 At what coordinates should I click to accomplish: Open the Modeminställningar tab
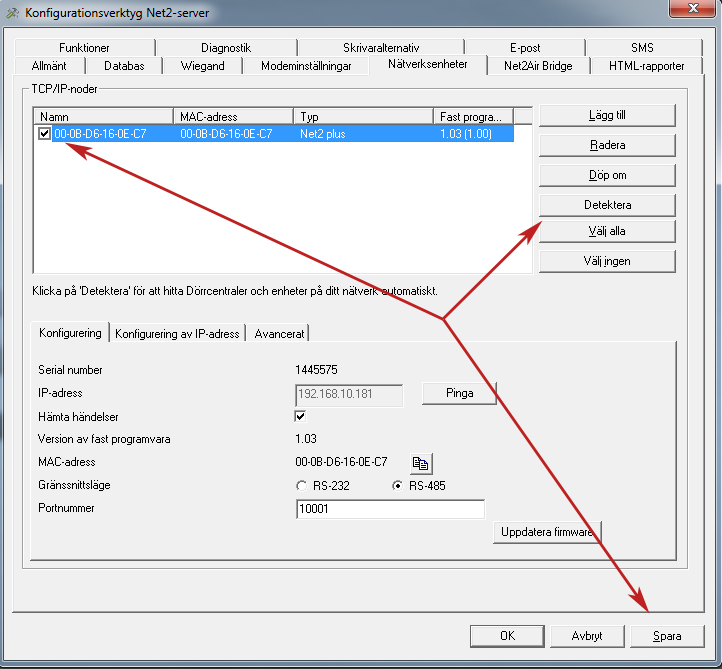point(306,66)
